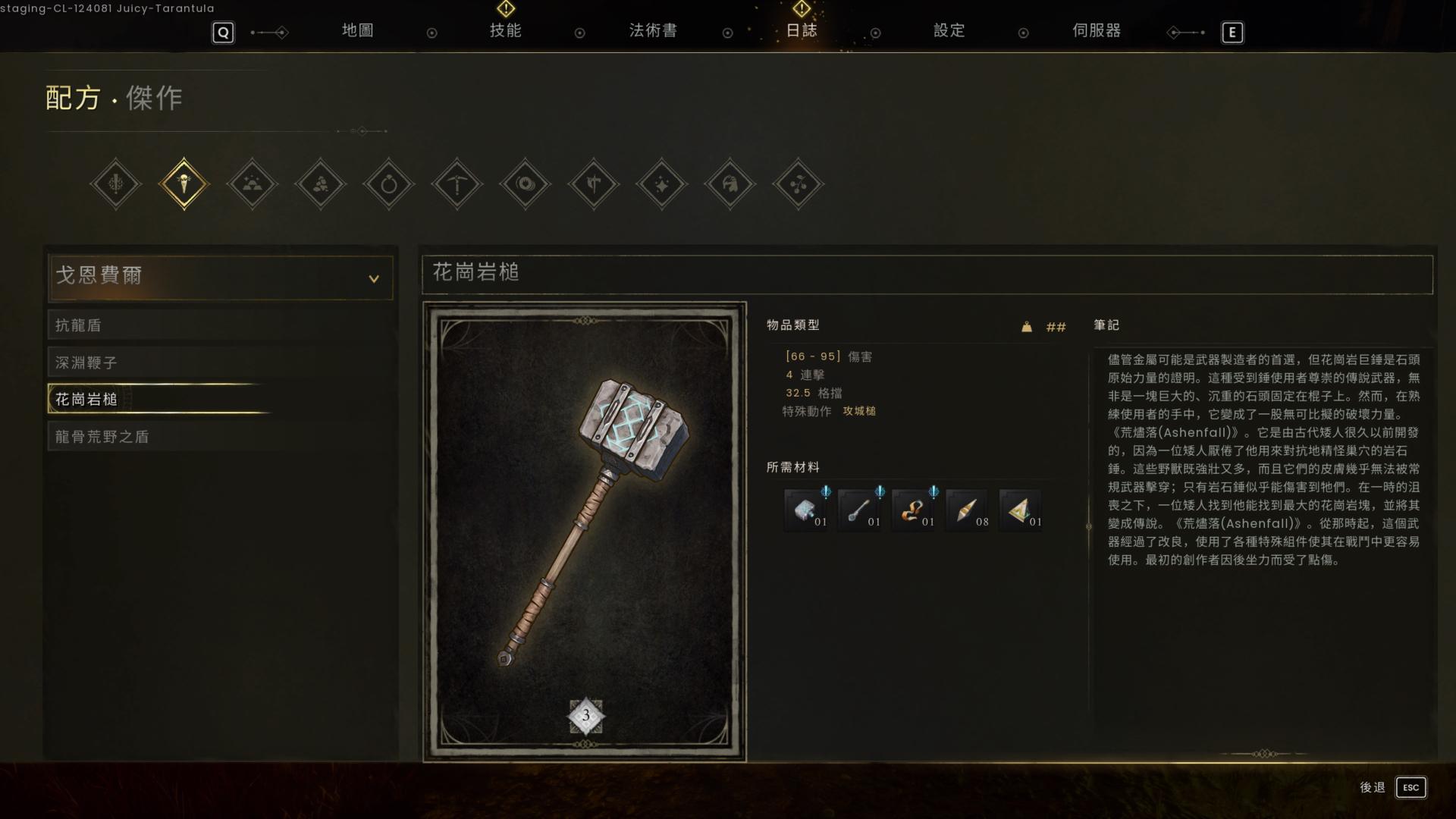
Task: Click the leather strap material slot
Action: pyautogui.click(x=915, y=510)
